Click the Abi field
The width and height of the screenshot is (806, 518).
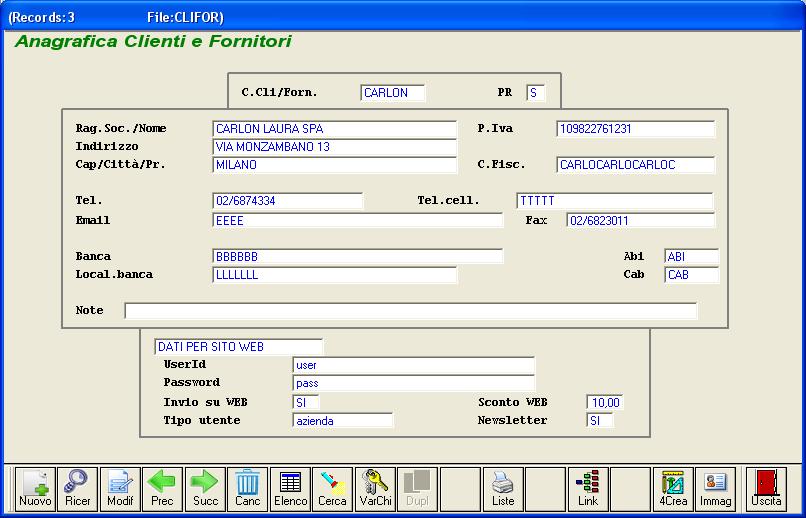coord(691,256)
